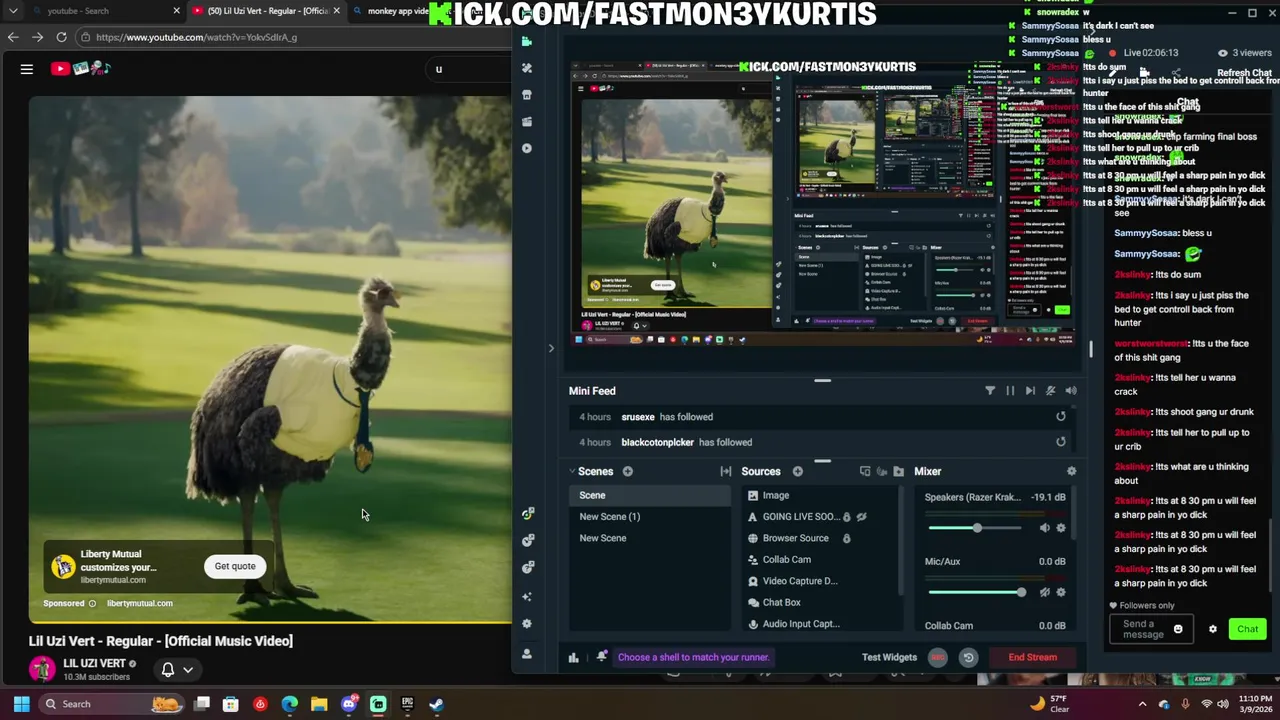
Task: Add a new source with plus icon
Action: 798,471
